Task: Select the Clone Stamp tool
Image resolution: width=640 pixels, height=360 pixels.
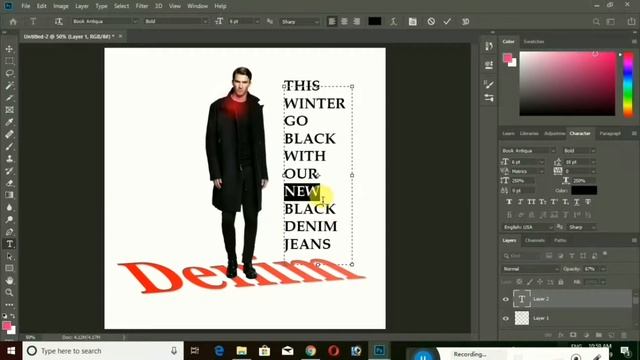Action: point(9,159)
